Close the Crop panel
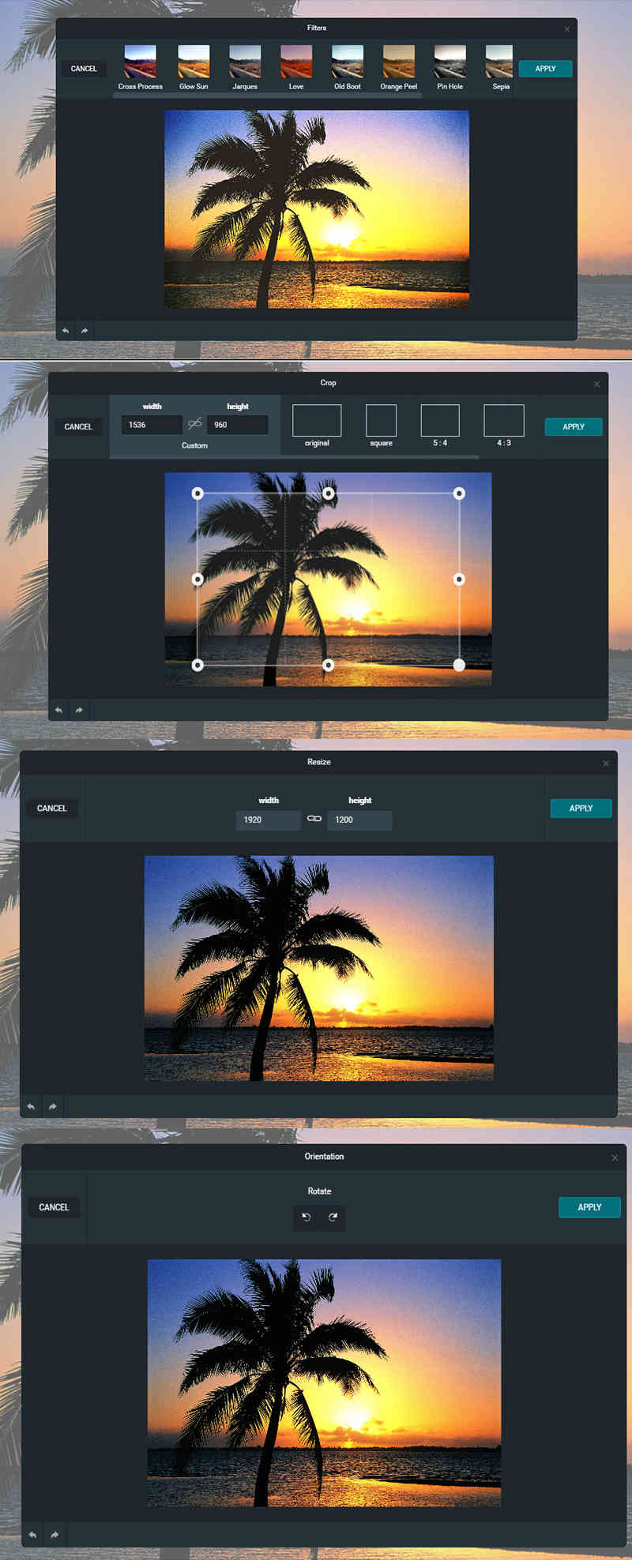Viewport: 632px width, 1568px height. [596, 384]
